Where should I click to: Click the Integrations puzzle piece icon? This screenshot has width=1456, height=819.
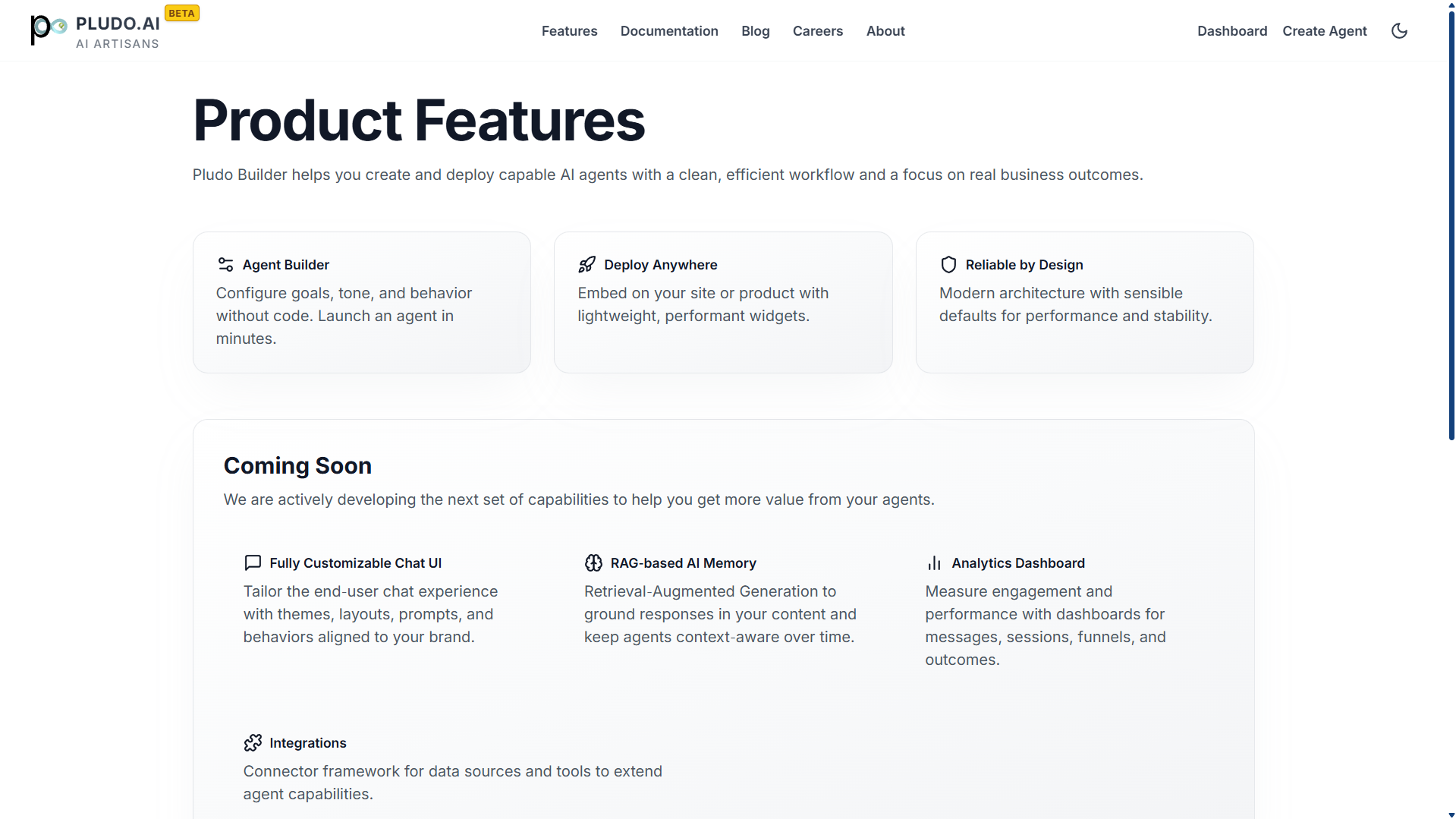pyautogui.click(x=253, y=742)
